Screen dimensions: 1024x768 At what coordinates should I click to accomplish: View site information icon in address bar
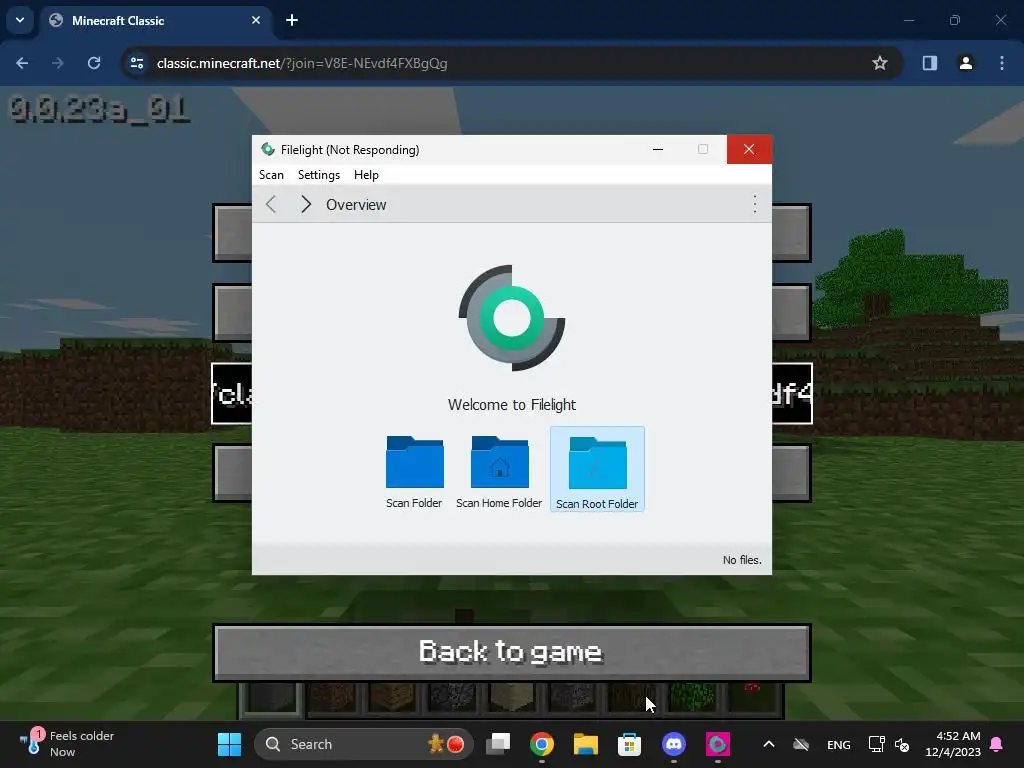[137, 63]
